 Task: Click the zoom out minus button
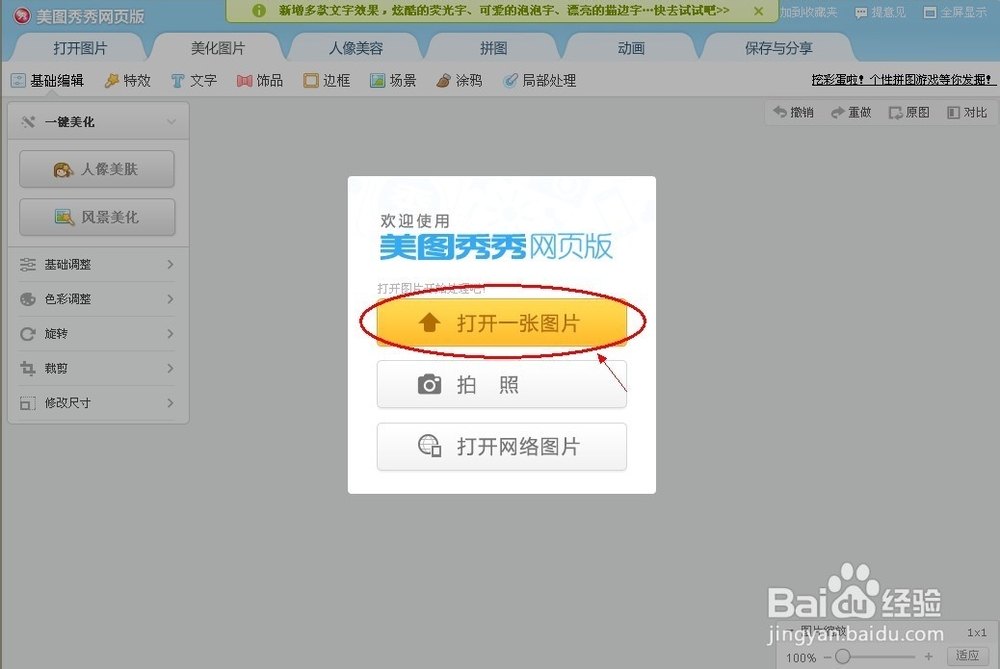coord(827,657)
